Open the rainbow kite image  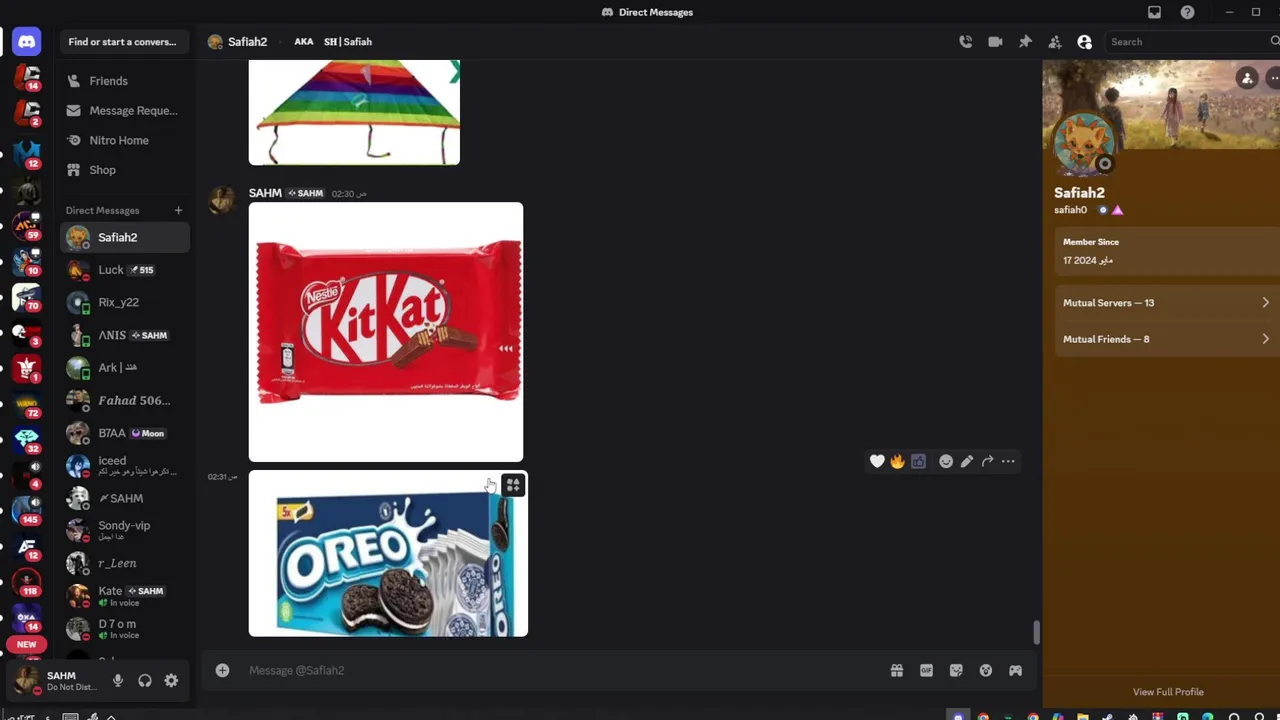click(354, 112)
